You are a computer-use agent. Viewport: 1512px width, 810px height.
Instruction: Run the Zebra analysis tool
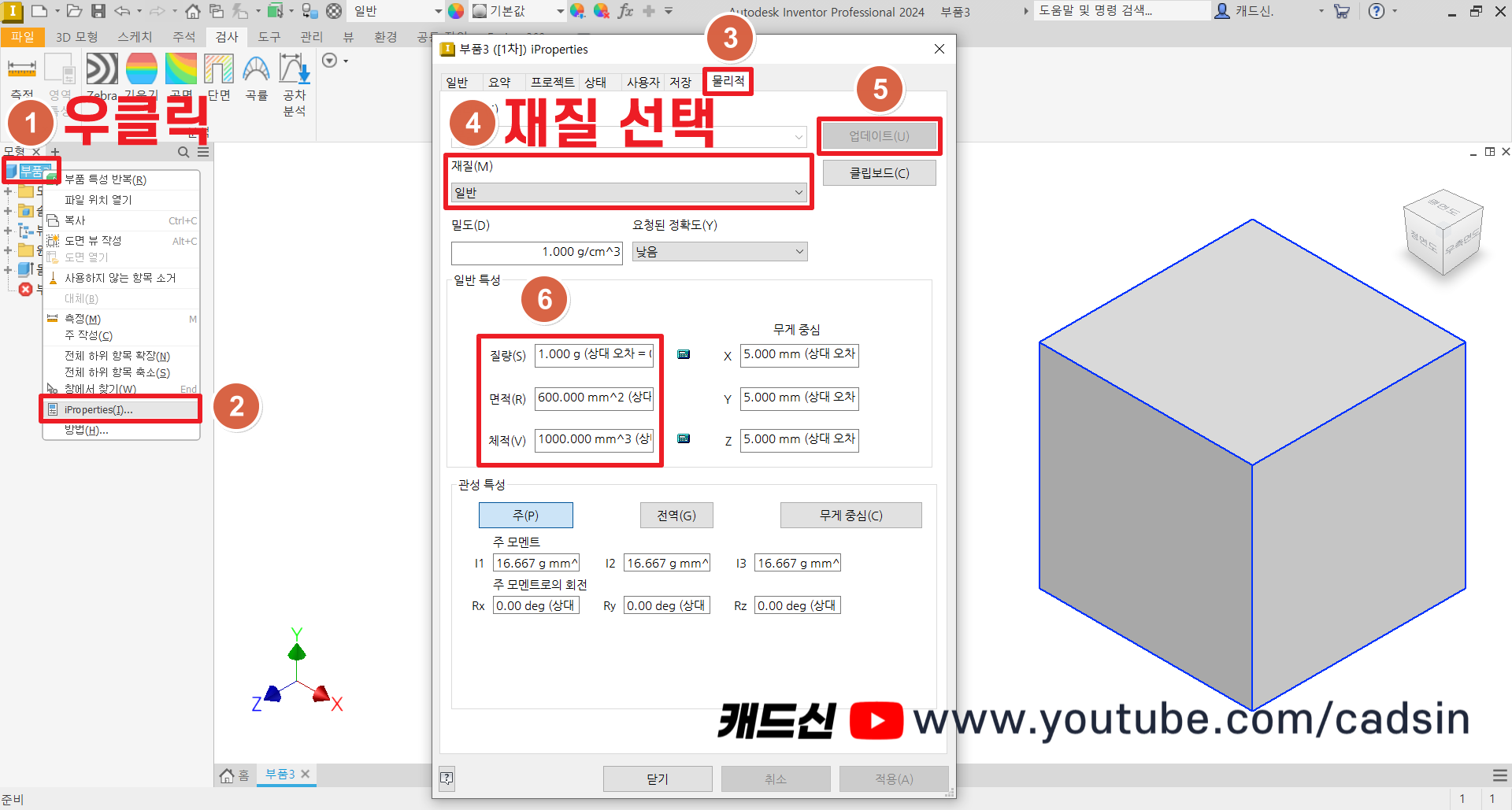pyautogui.click(x=102, y=77)
